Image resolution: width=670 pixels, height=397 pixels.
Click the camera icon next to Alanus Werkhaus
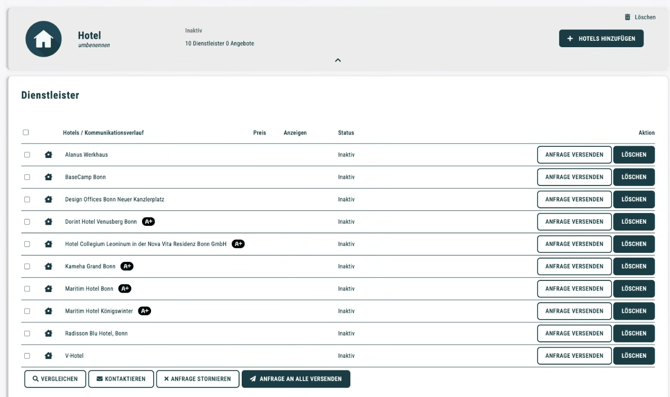(48, 155)
